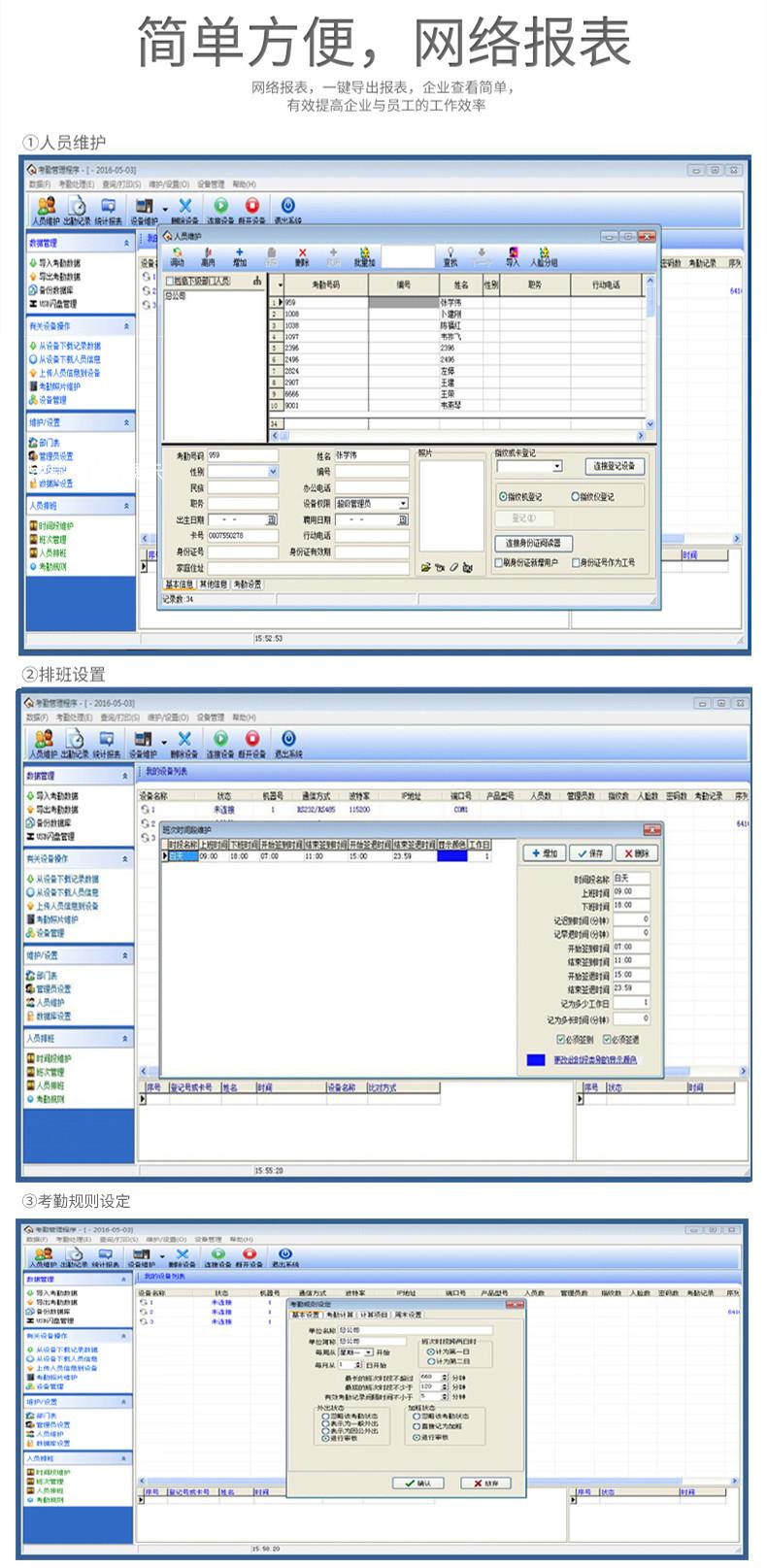Click 批量加 icon in 人员维护 dialog toolbar

pyautogui.click(x=364, y=253)
